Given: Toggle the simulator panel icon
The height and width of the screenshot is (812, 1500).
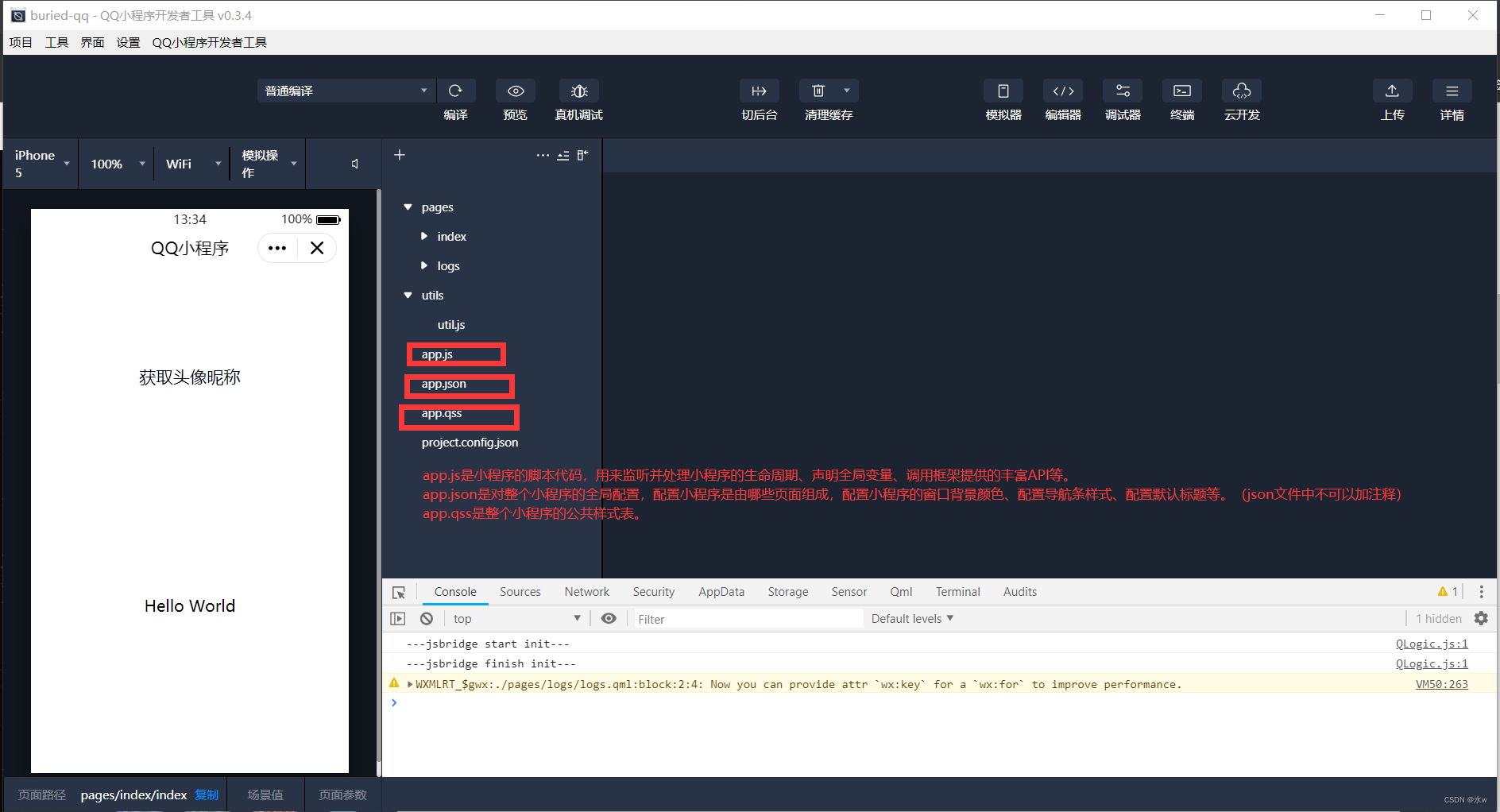Looking at the screenshot, I should tap(1003, 91).
